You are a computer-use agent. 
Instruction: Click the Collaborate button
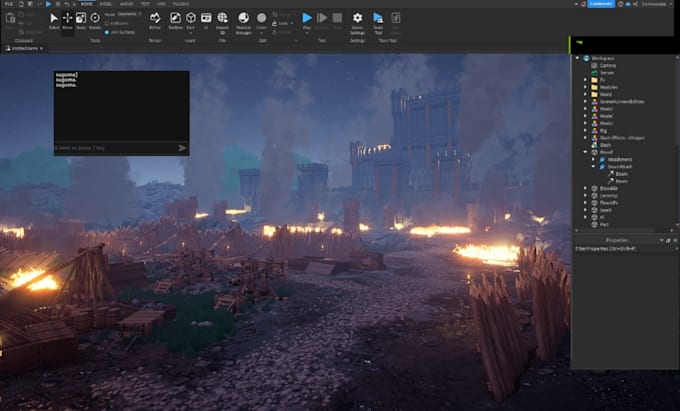point(601,4)
